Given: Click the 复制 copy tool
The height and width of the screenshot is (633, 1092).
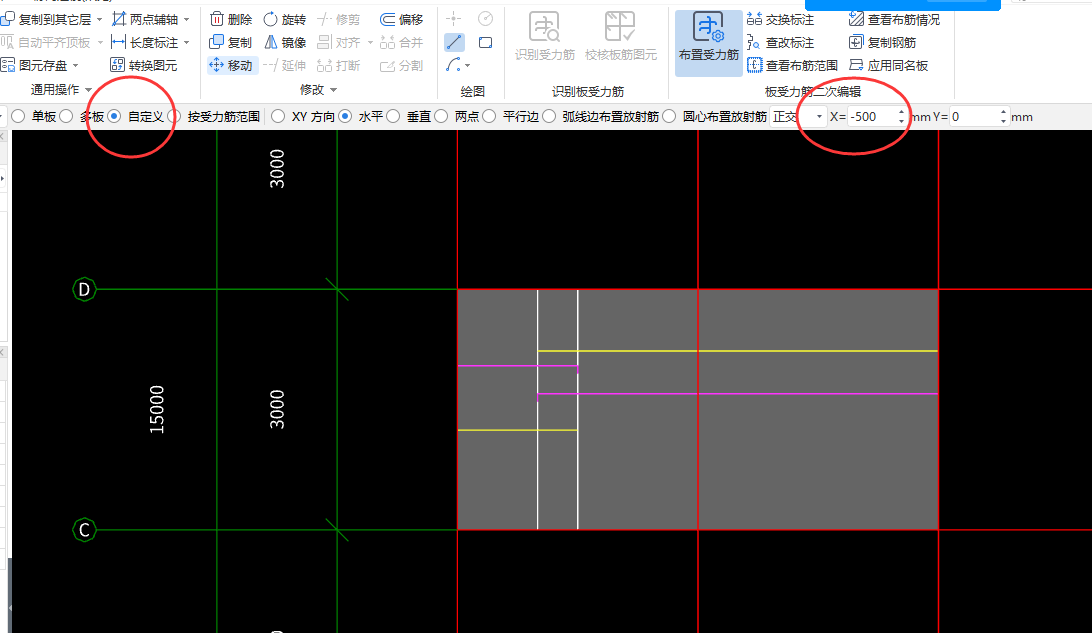Looking at the screenshot, I should click(231, 42).
